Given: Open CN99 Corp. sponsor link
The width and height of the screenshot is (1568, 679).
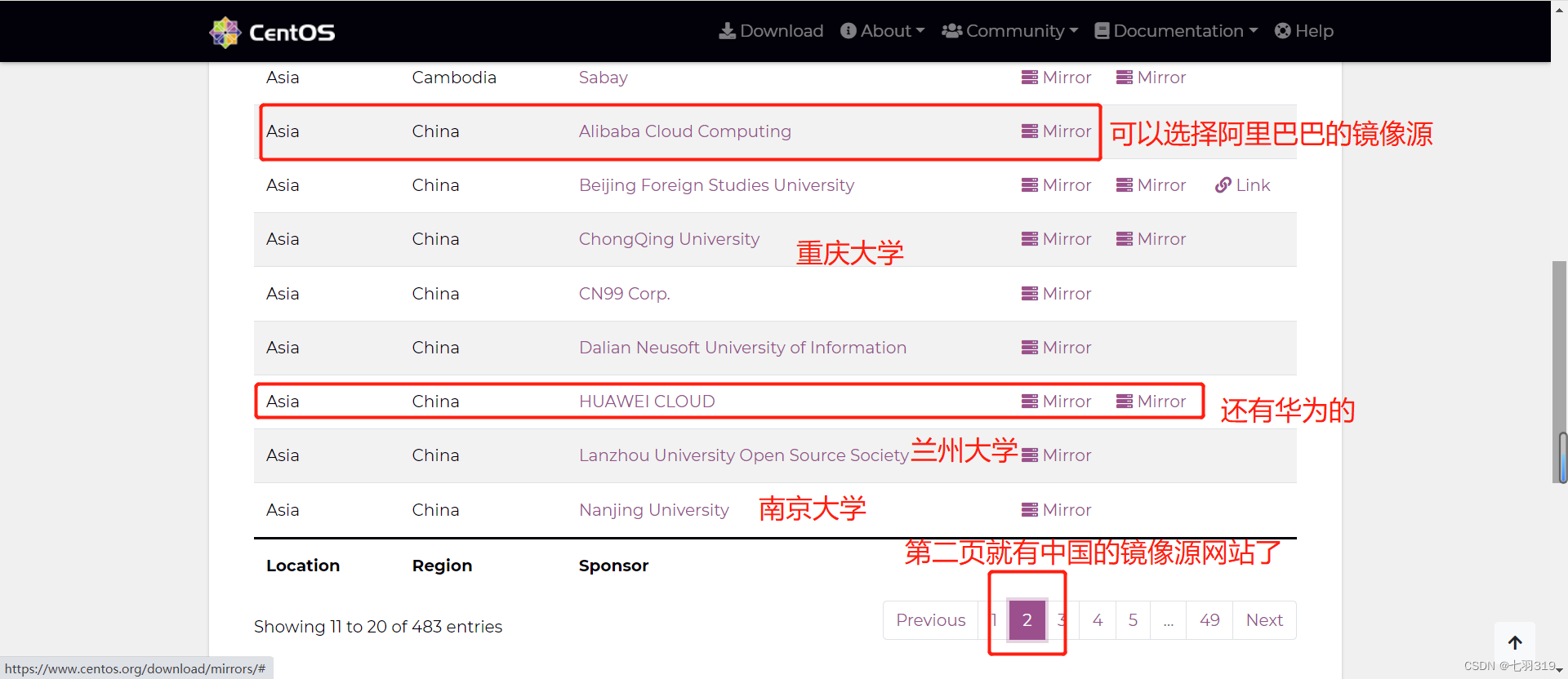Looking at the screenshot, I should 624,294.
